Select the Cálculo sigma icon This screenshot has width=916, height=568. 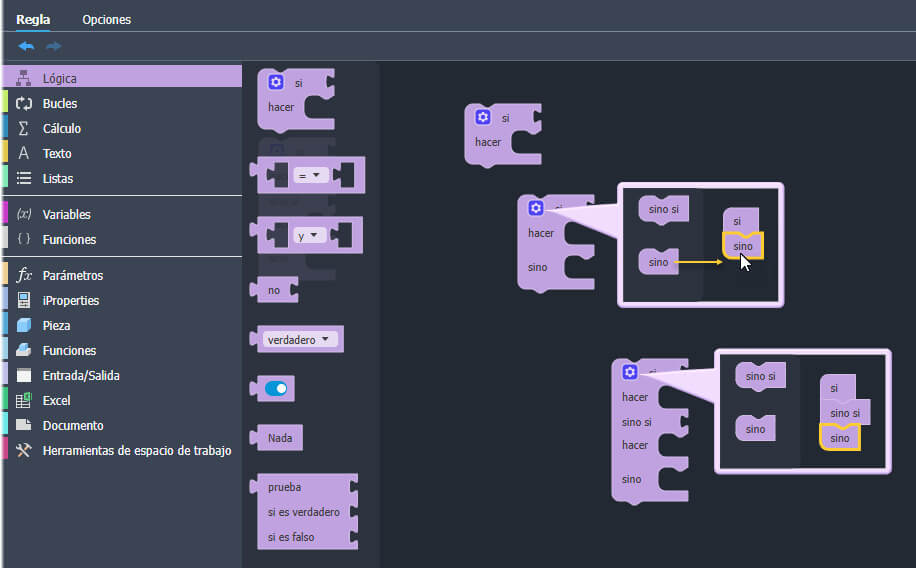pyautogui.click(x=23, y=129)
